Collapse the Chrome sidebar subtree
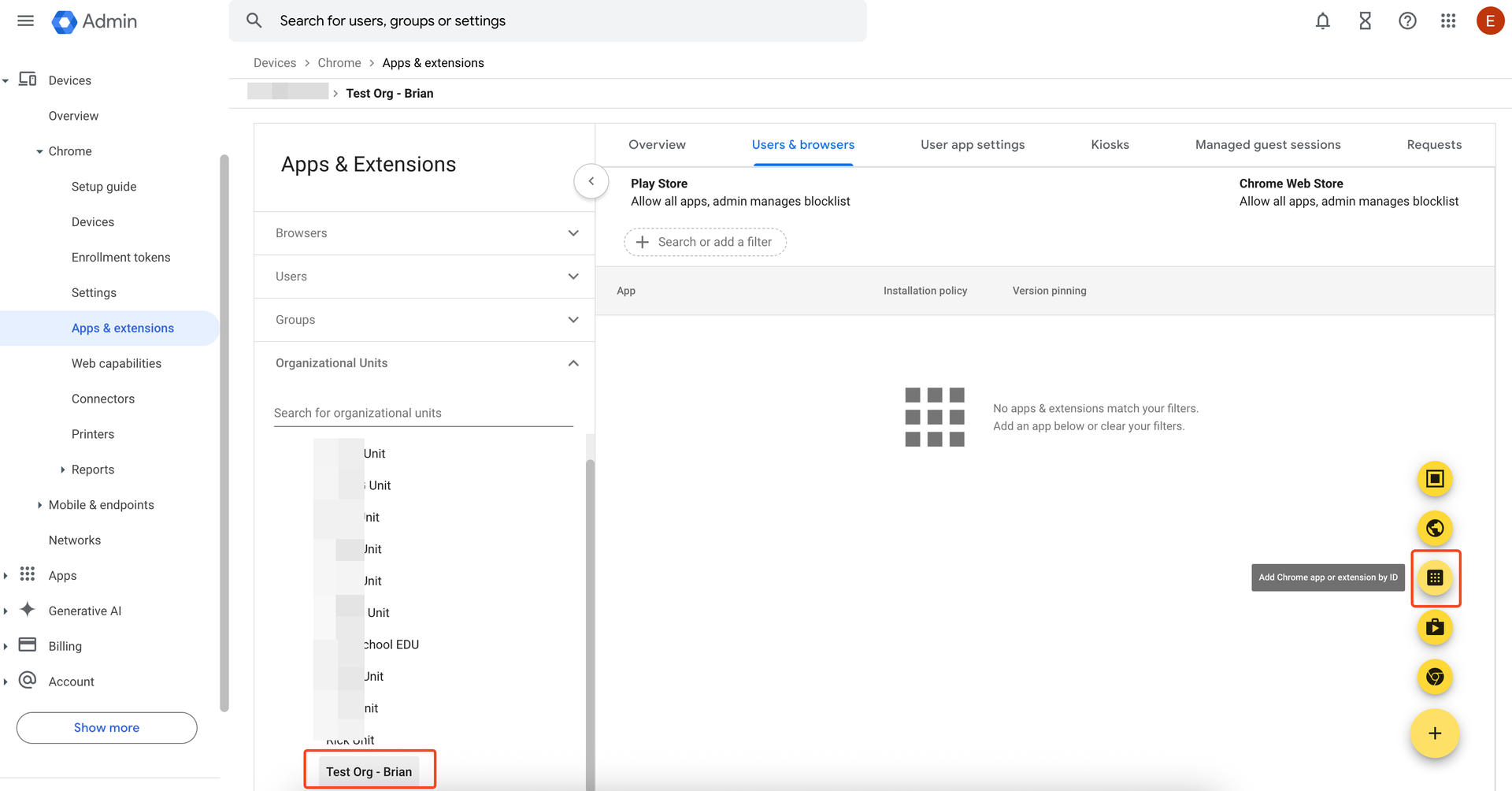 click(39, 151)
